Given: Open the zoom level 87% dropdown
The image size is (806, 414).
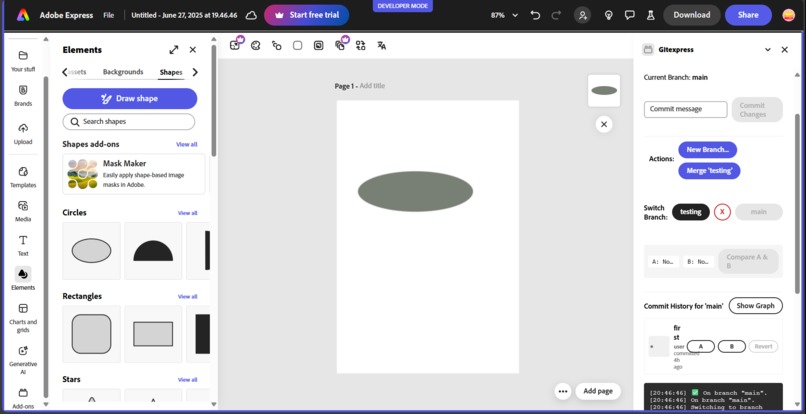Looking at the screenshot, I should (x=504, y=15).
